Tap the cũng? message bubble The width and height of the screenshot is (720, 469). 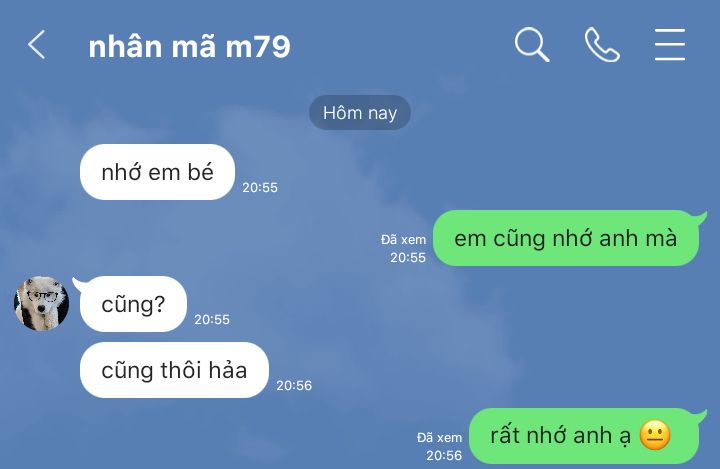[x=133, y=304]
